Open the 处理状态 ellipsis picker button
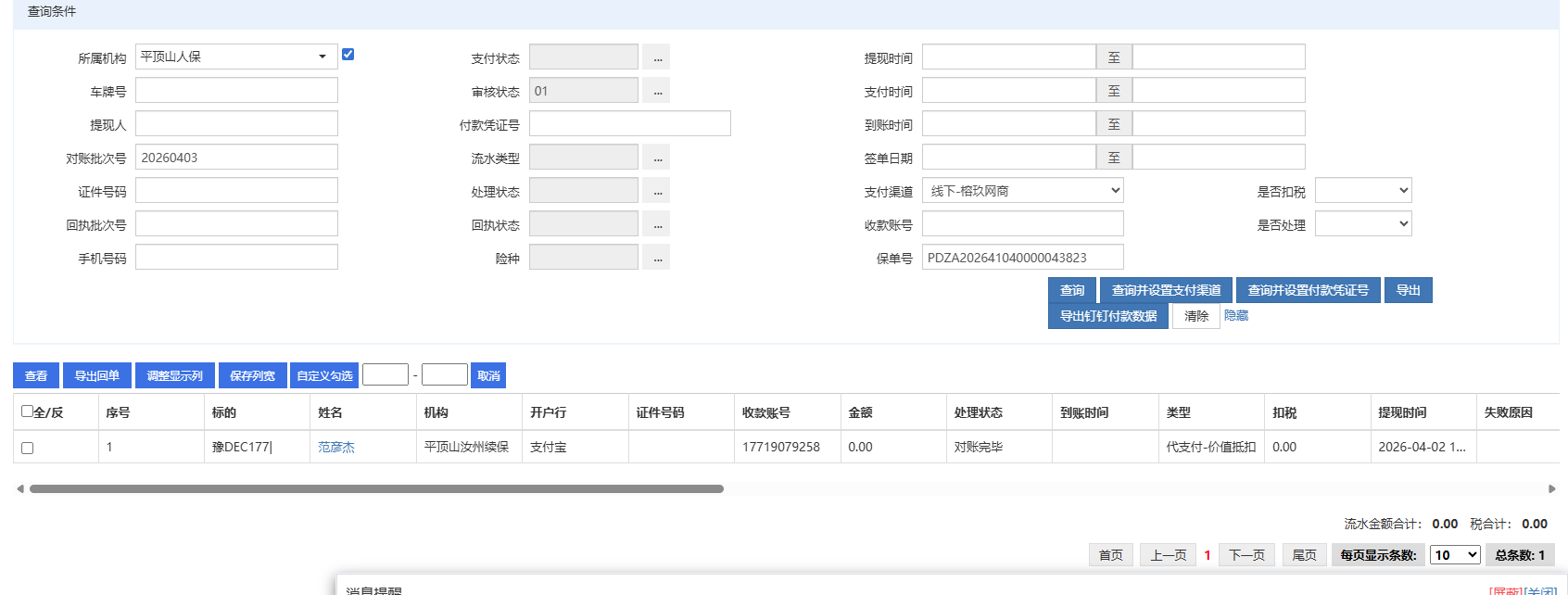1568x595 pixels. [657, 191]
